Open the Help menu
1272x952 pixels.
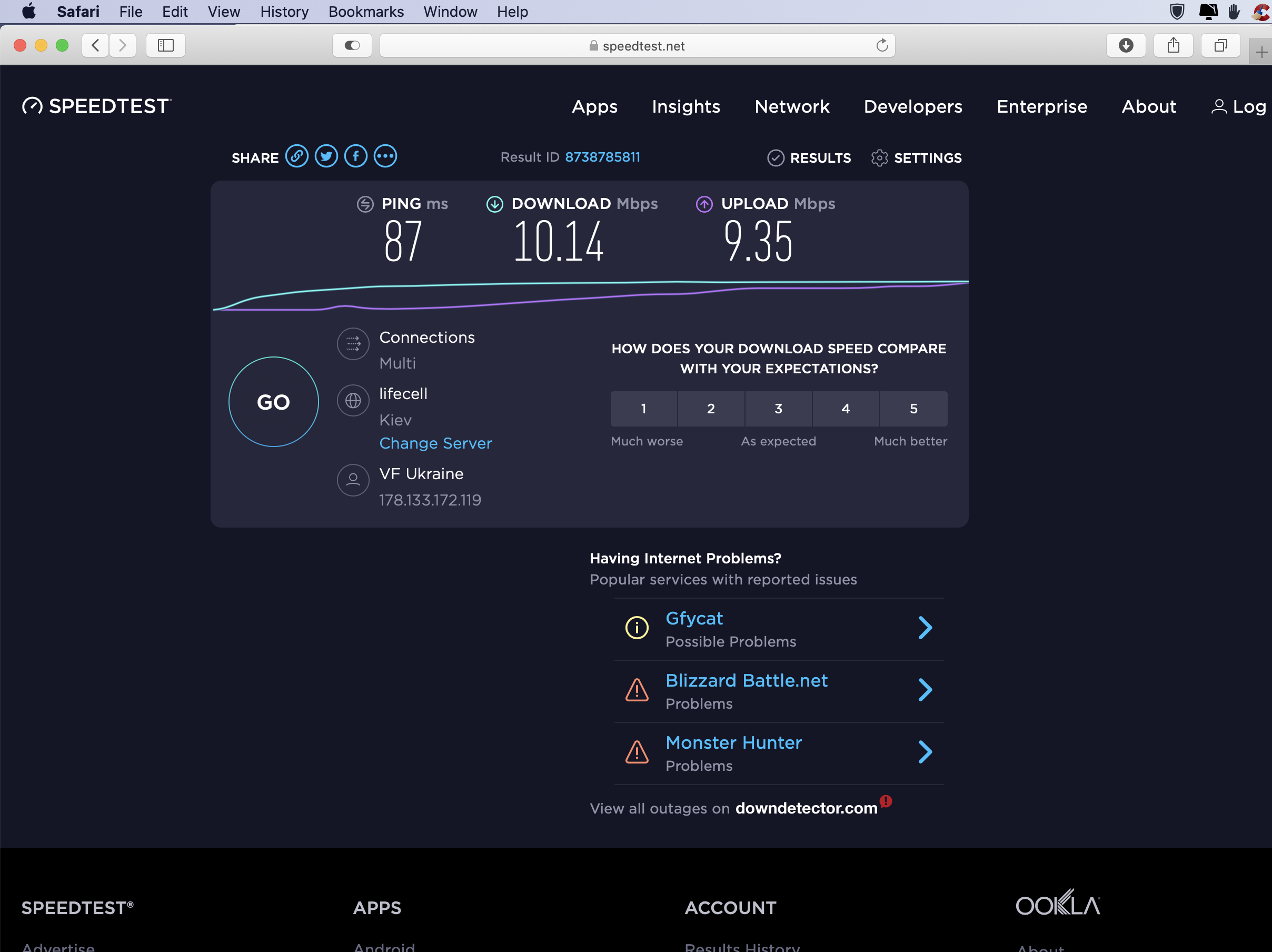click(512, 12)
